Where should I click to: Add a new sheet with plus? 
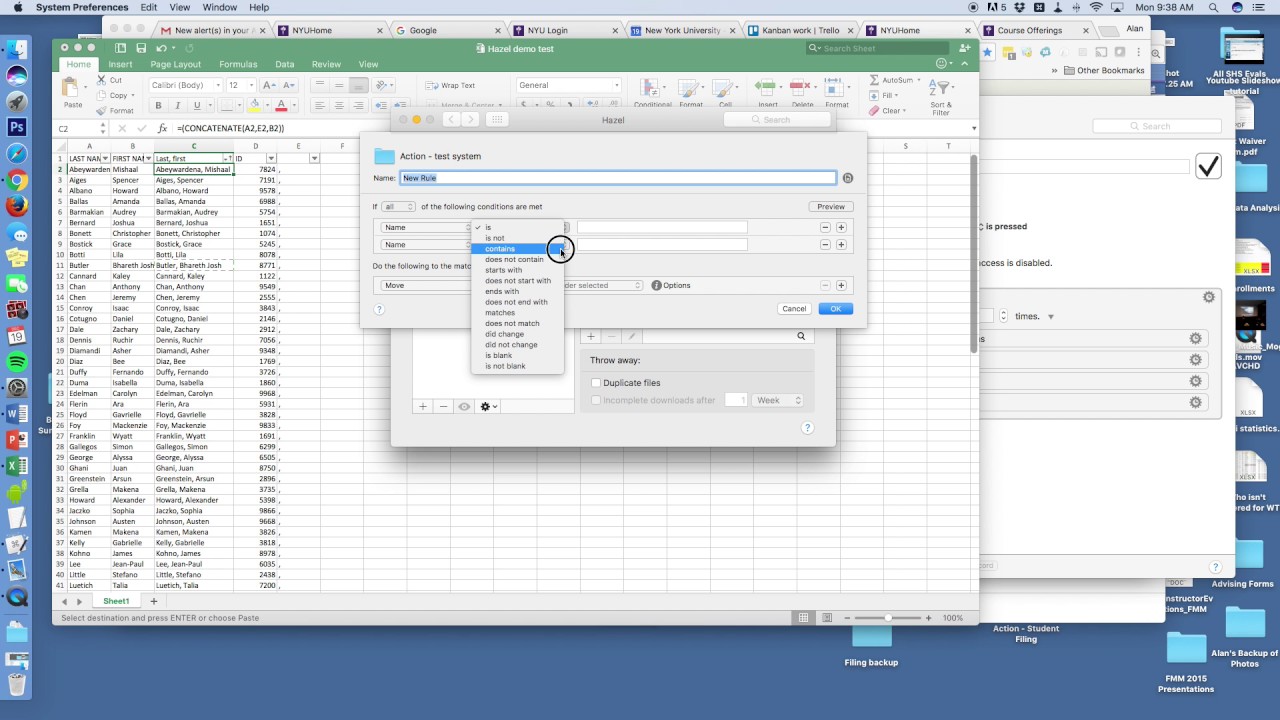[x=154, y=601]
